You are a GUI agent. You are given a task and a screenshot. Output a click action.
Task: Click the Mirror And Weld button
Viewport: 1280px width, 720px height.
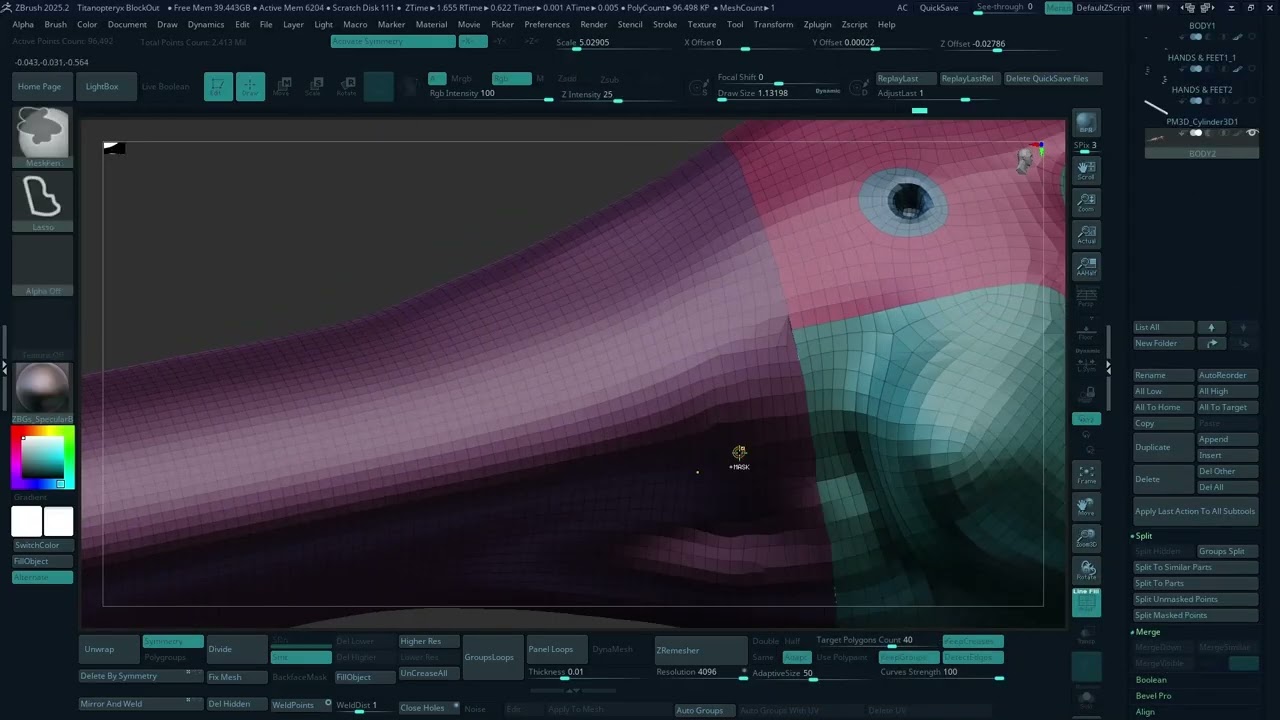140,704
